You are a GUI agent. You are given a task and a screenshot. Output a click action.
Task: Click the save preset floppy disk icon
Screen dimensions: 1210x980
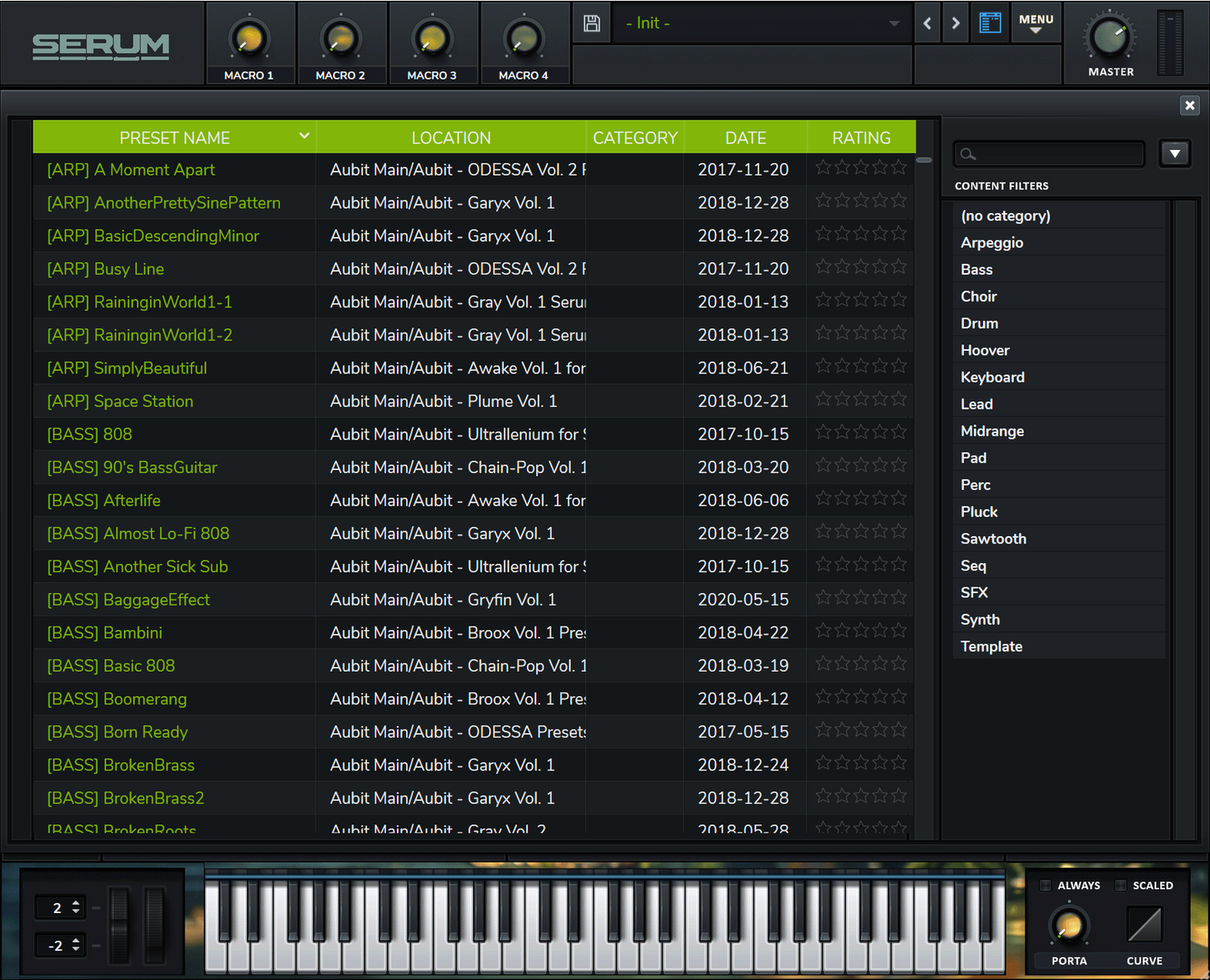[591, 23]
